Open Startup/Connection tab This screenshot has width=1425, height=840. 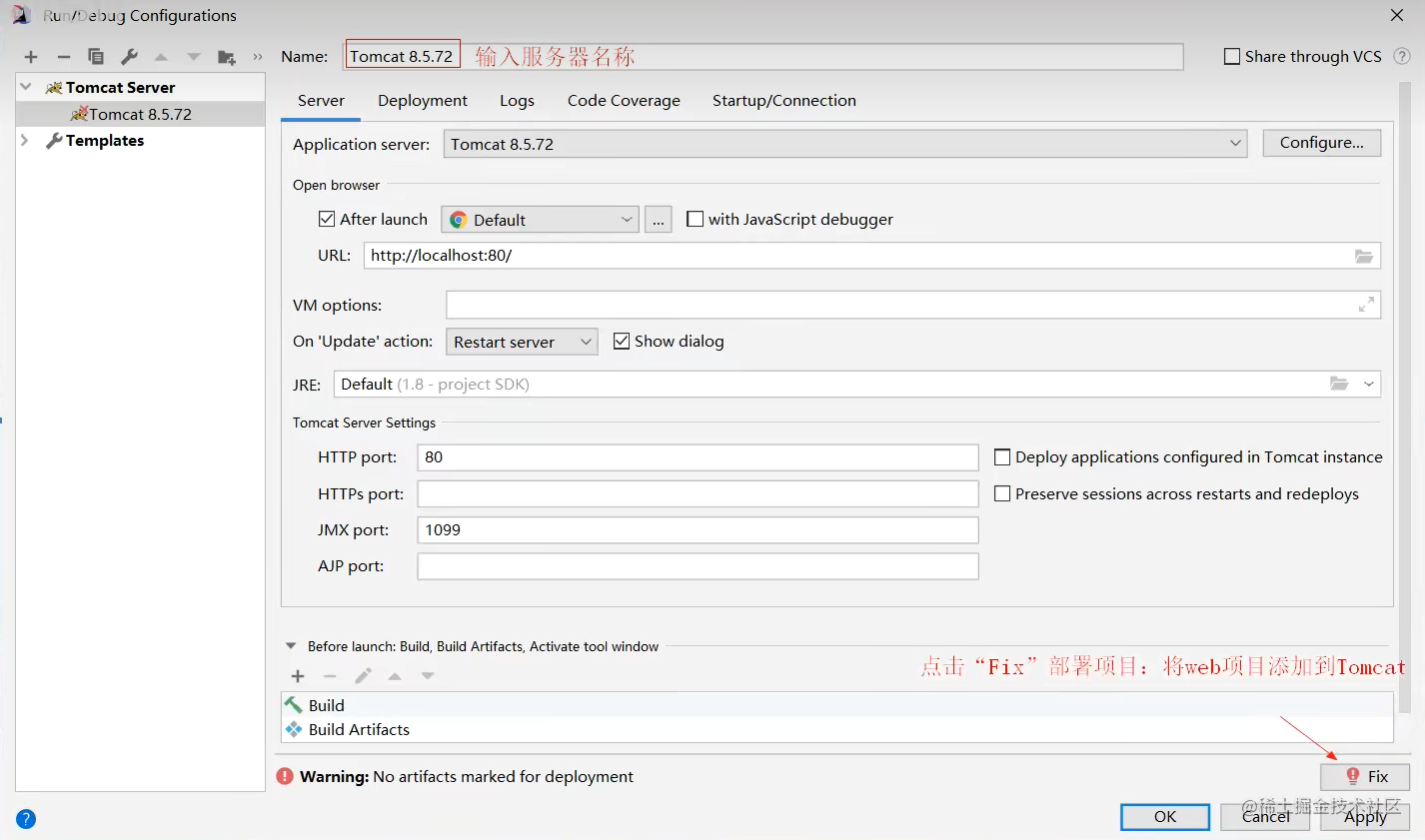(x=784, y=101)
